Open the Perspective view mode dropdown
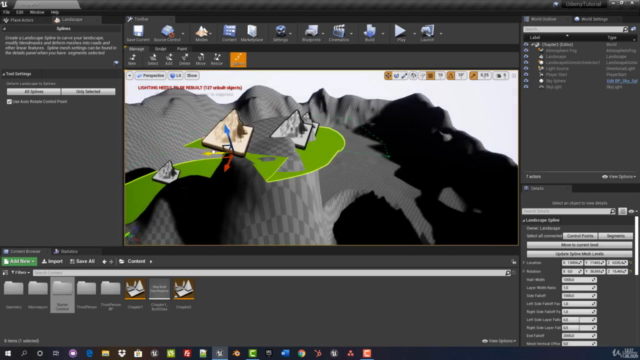 tap(150, 76)
